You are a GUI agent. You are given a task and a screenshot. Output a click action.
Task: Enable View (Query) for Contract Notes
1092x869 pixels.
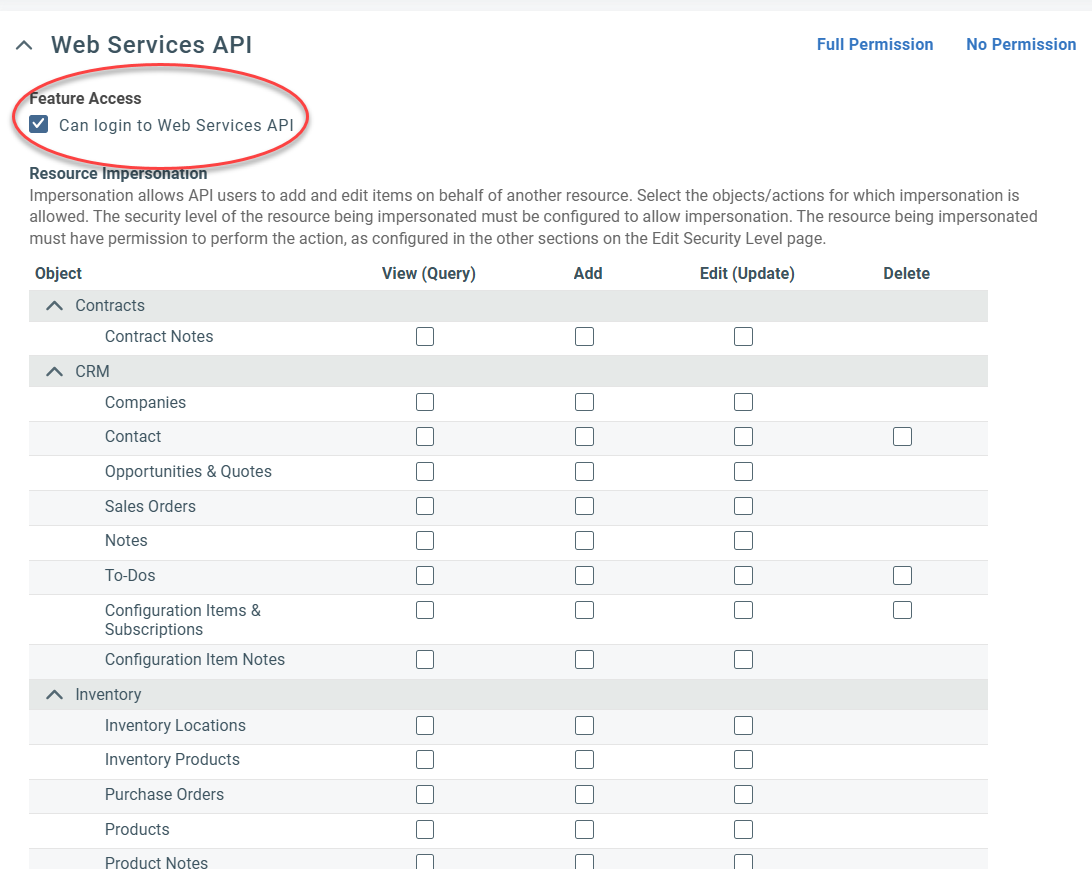tap(425, 337)
